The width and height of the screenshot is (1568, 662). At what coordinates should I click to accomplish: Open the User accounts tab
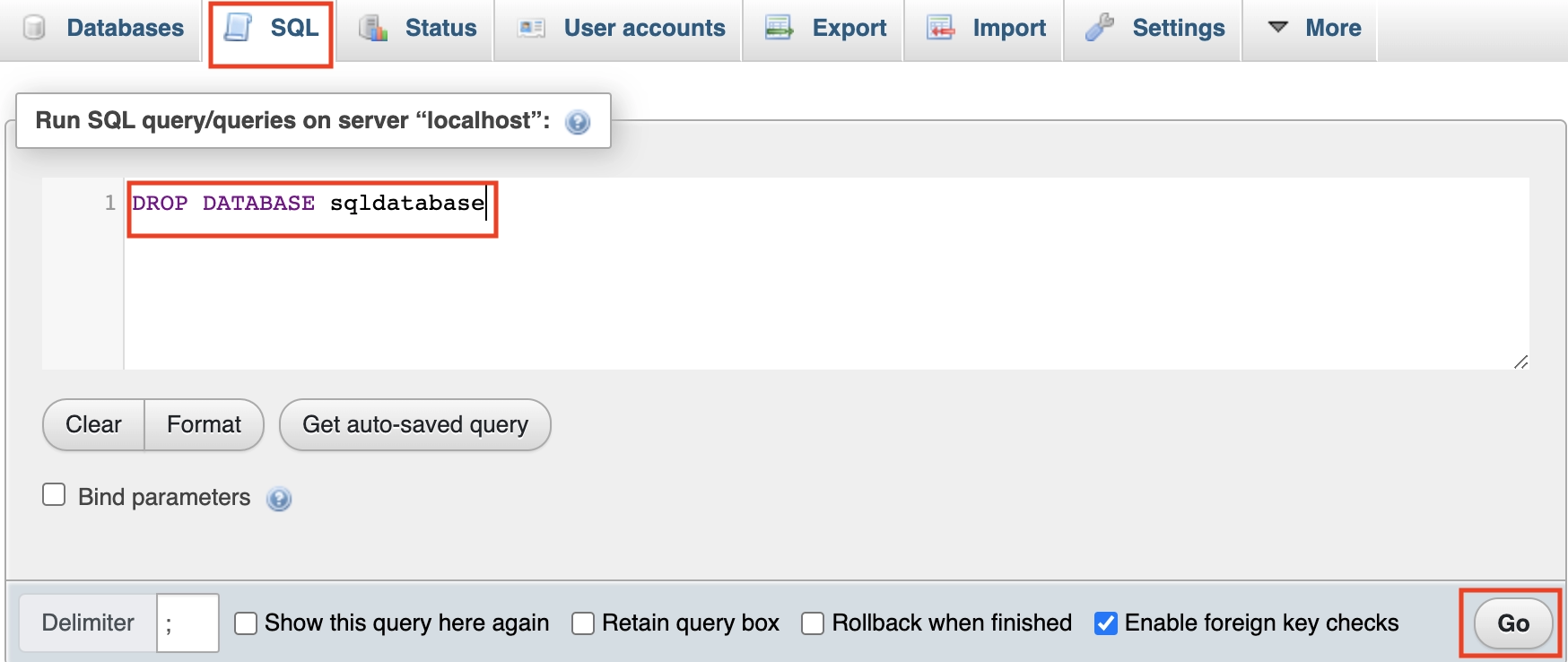[643, 28]
